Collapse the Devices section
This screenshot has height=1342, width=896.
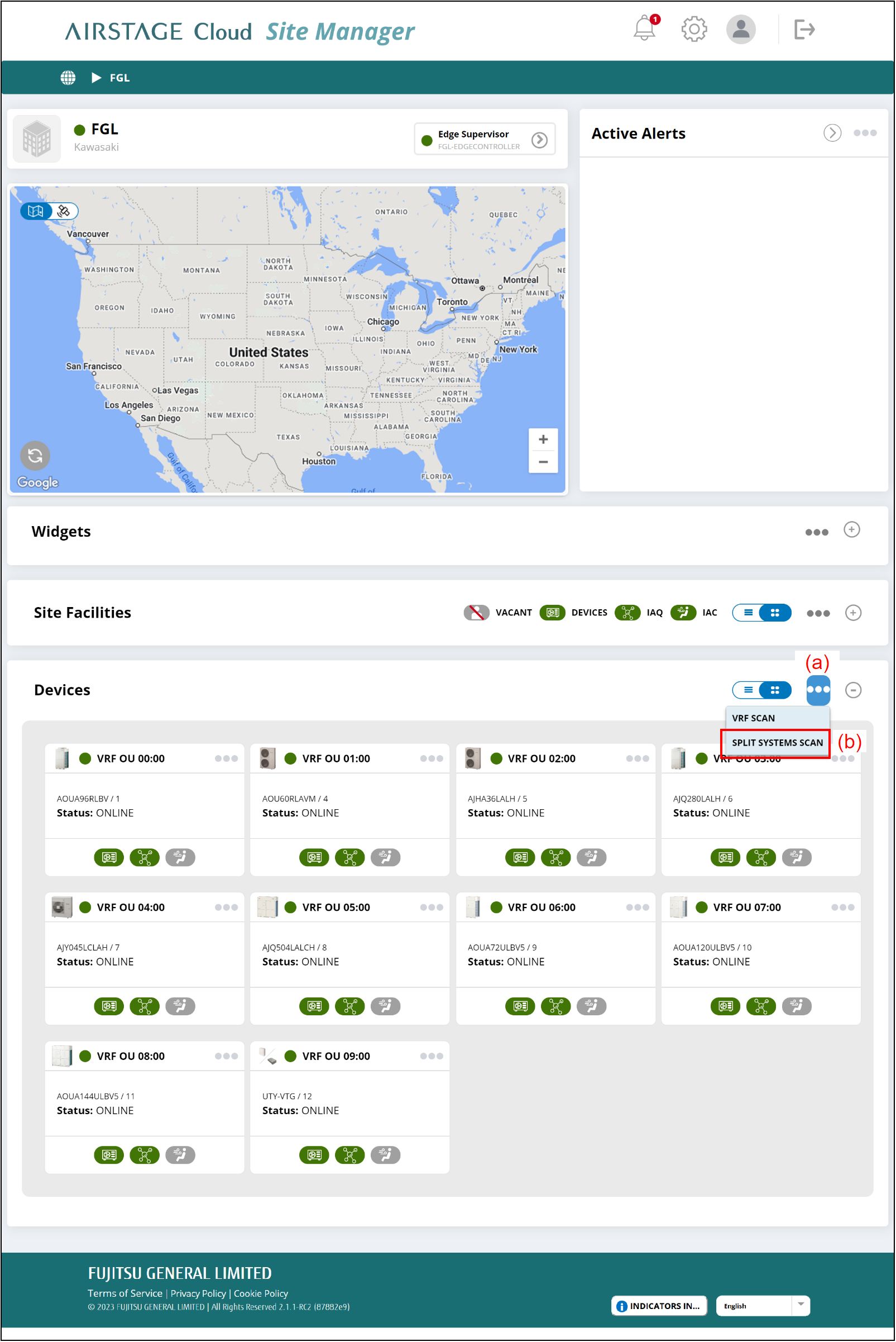click(x=853, y=690)
